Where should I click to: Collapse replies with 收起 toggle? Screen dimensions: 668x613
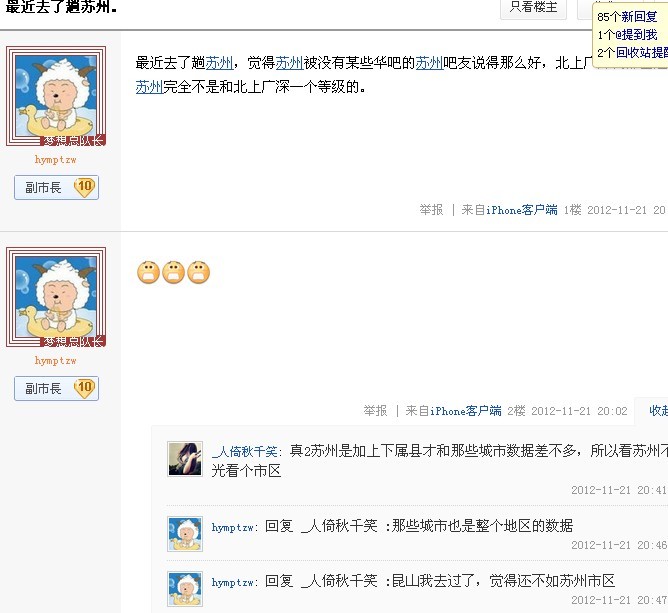tap(658, 411)
